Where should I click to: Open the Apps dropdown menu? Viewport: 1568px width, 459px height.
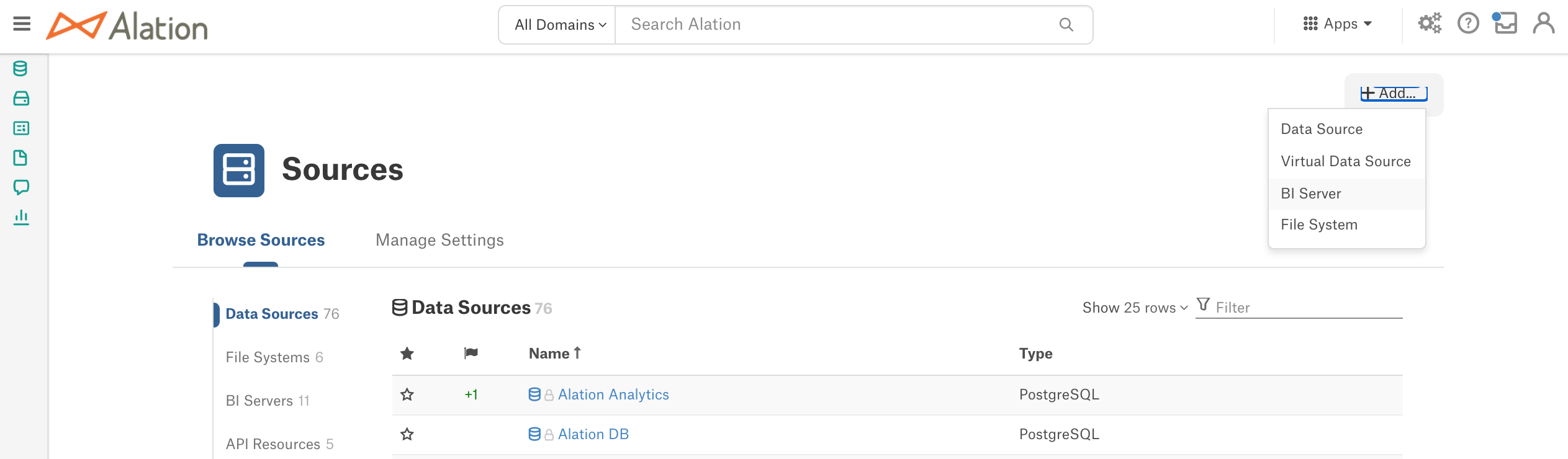point(1338,24)
